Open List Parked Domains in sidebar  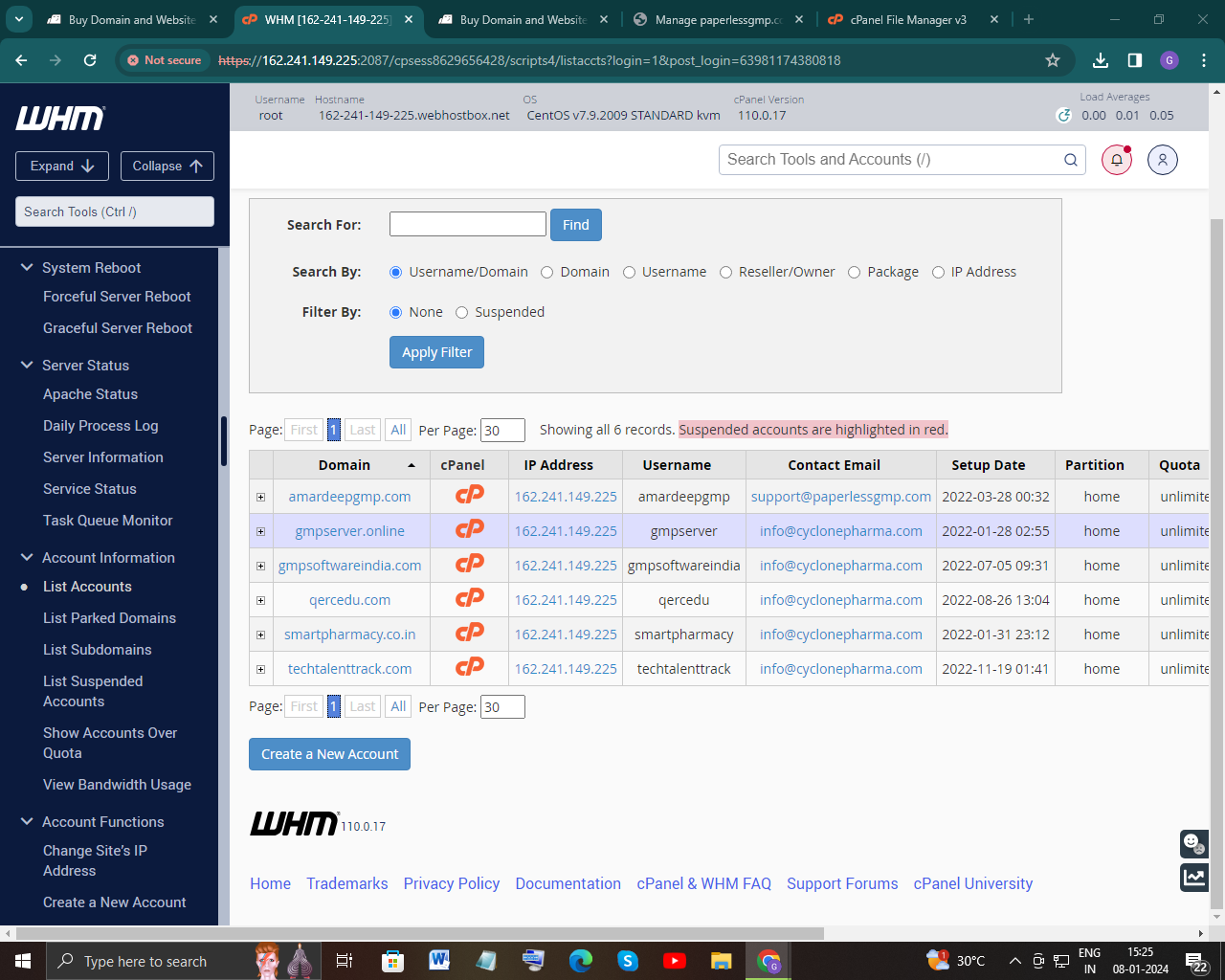click(x=109, y=618)
